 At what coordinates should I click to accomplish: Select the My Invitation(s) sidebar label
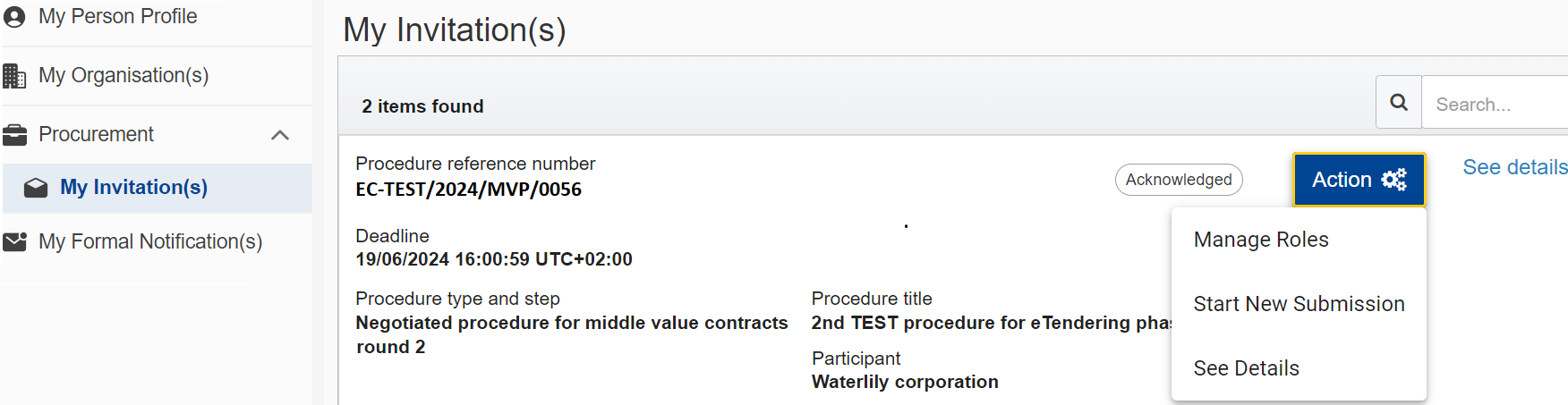pos(133,188)
